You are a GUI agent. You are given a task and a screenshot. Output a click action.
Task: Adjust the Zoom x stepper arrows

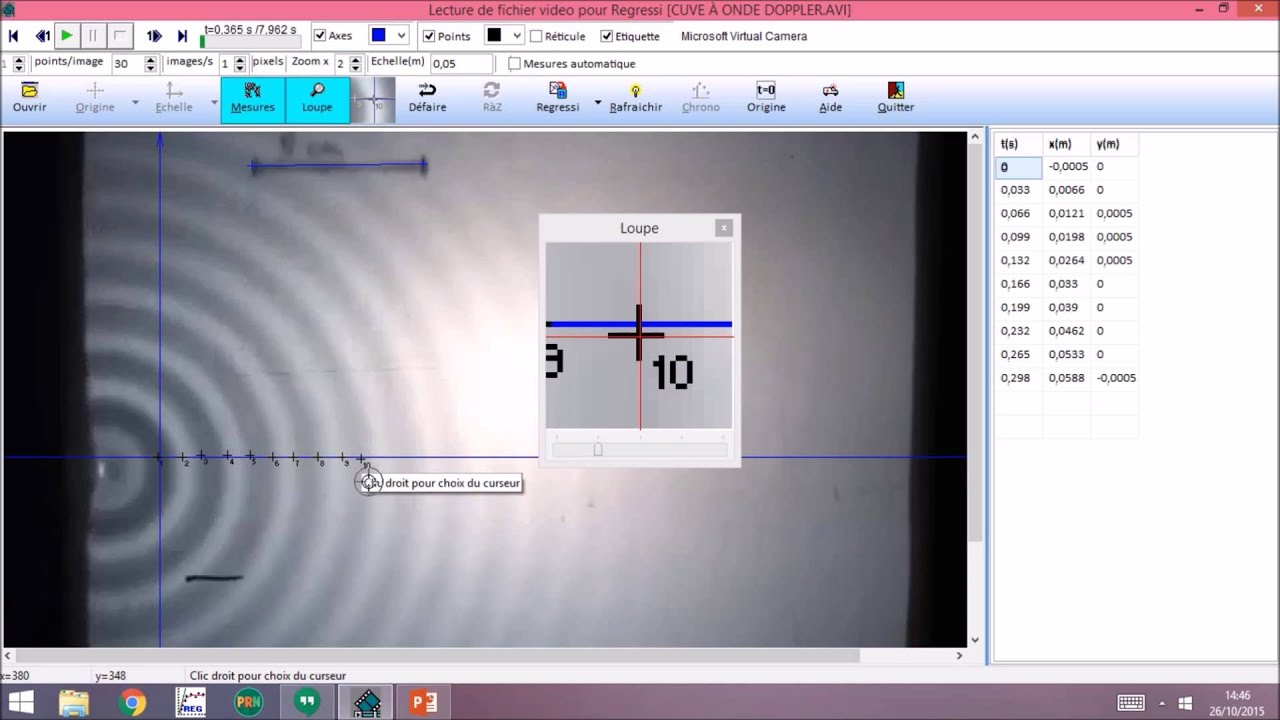pos(355,63)
